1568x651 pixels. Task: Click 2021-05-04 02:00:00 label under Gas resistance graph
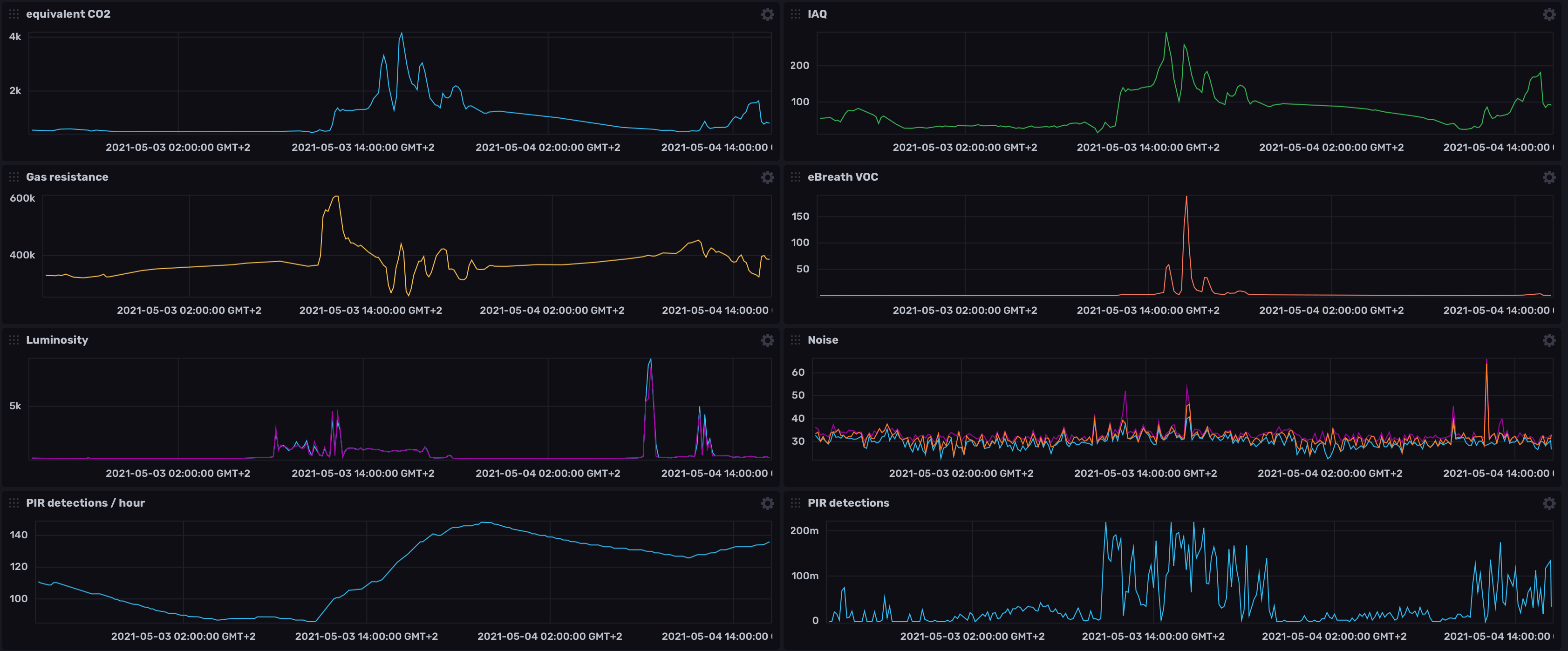click(552, 310)
